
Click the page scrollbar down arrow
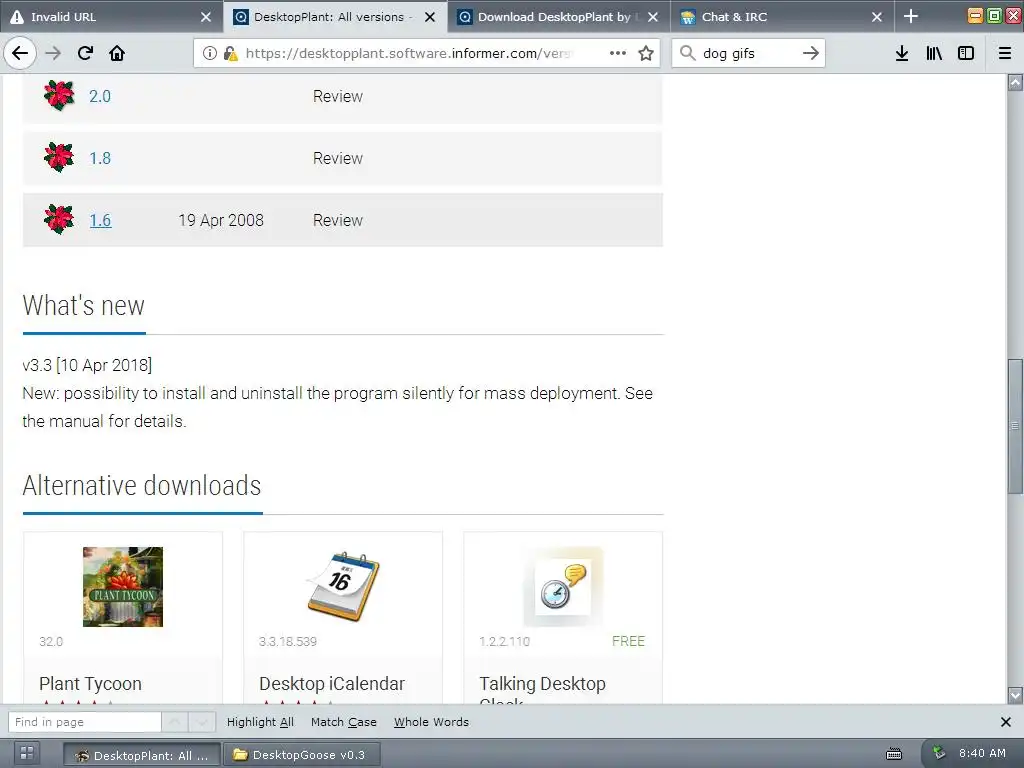(x=1015, y=694)
